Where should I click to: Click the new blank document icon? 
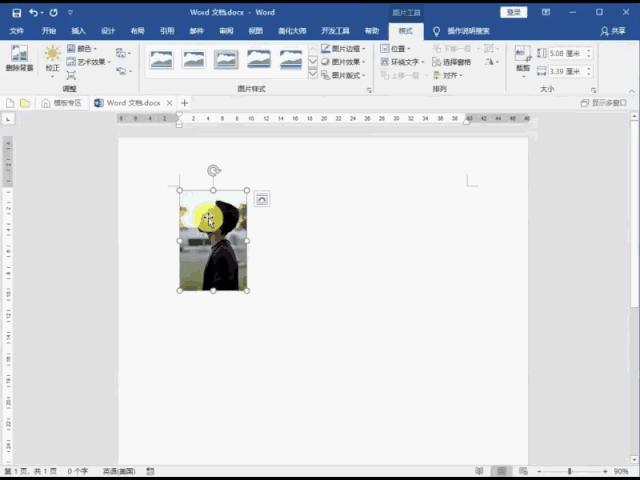tap(10, 103)
